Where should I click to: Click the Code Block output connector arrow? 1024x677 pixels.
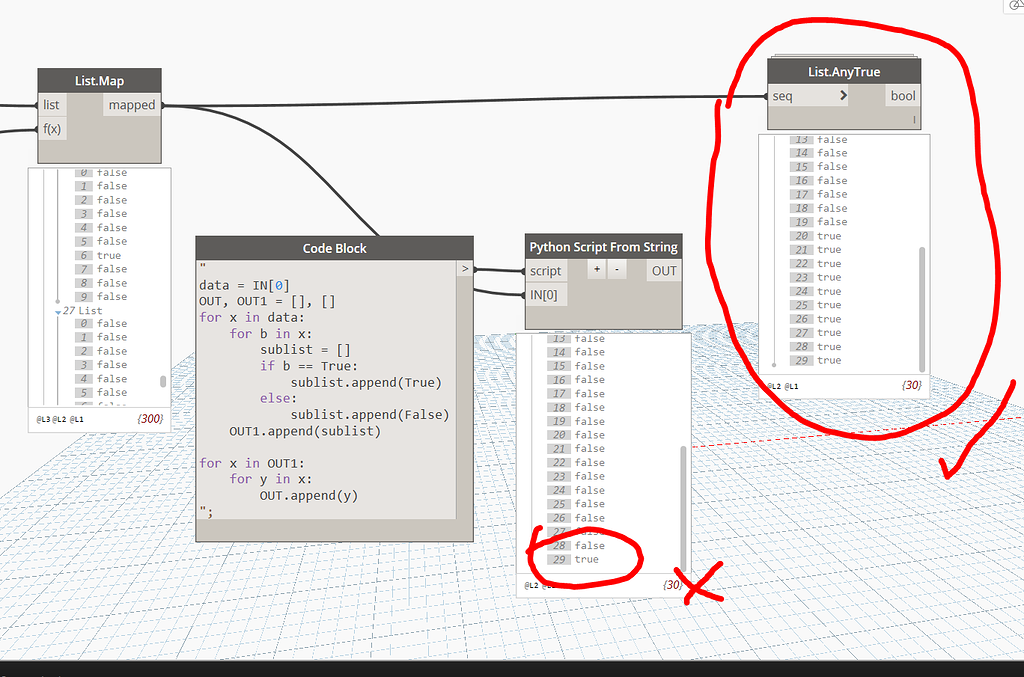463,268
